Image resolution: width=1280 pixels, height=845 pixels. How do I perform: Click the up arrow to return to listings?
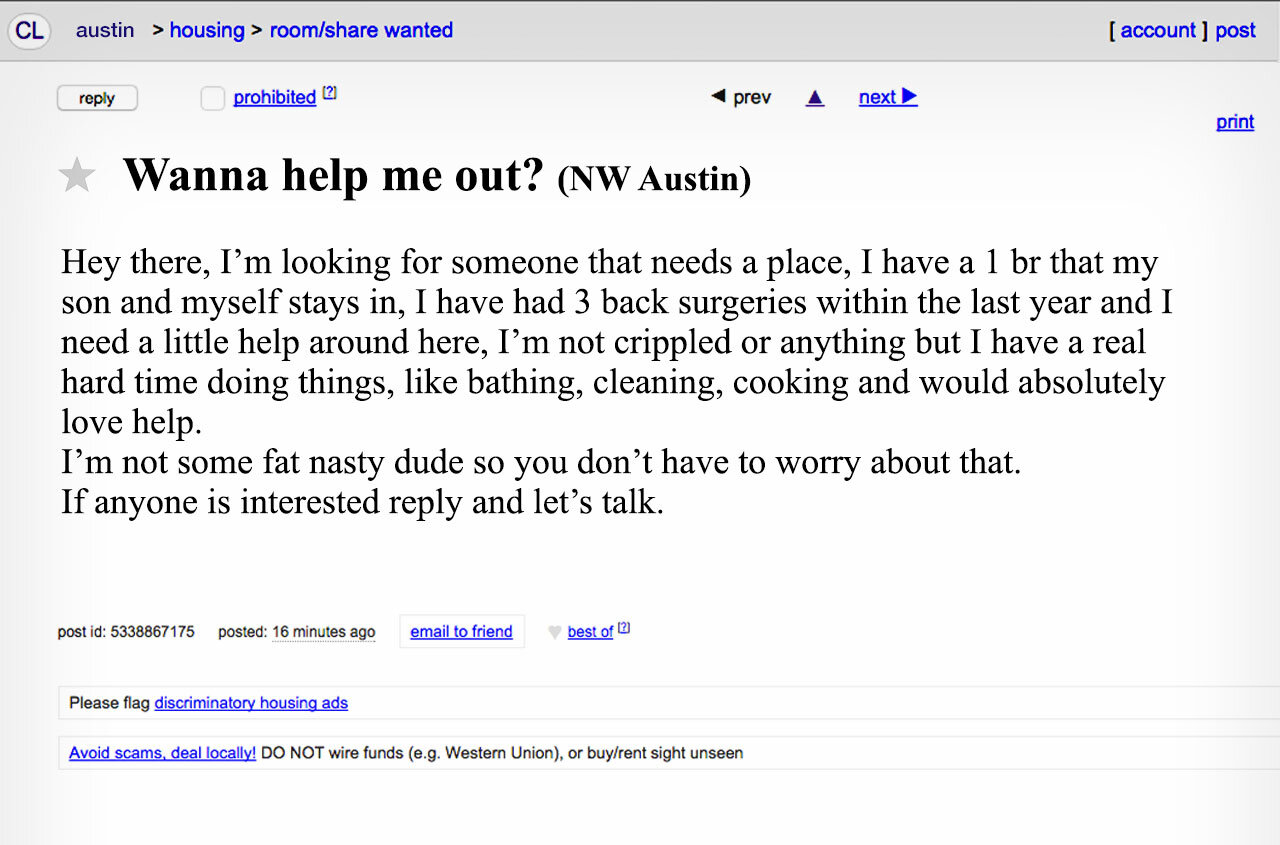pos(815,96)
